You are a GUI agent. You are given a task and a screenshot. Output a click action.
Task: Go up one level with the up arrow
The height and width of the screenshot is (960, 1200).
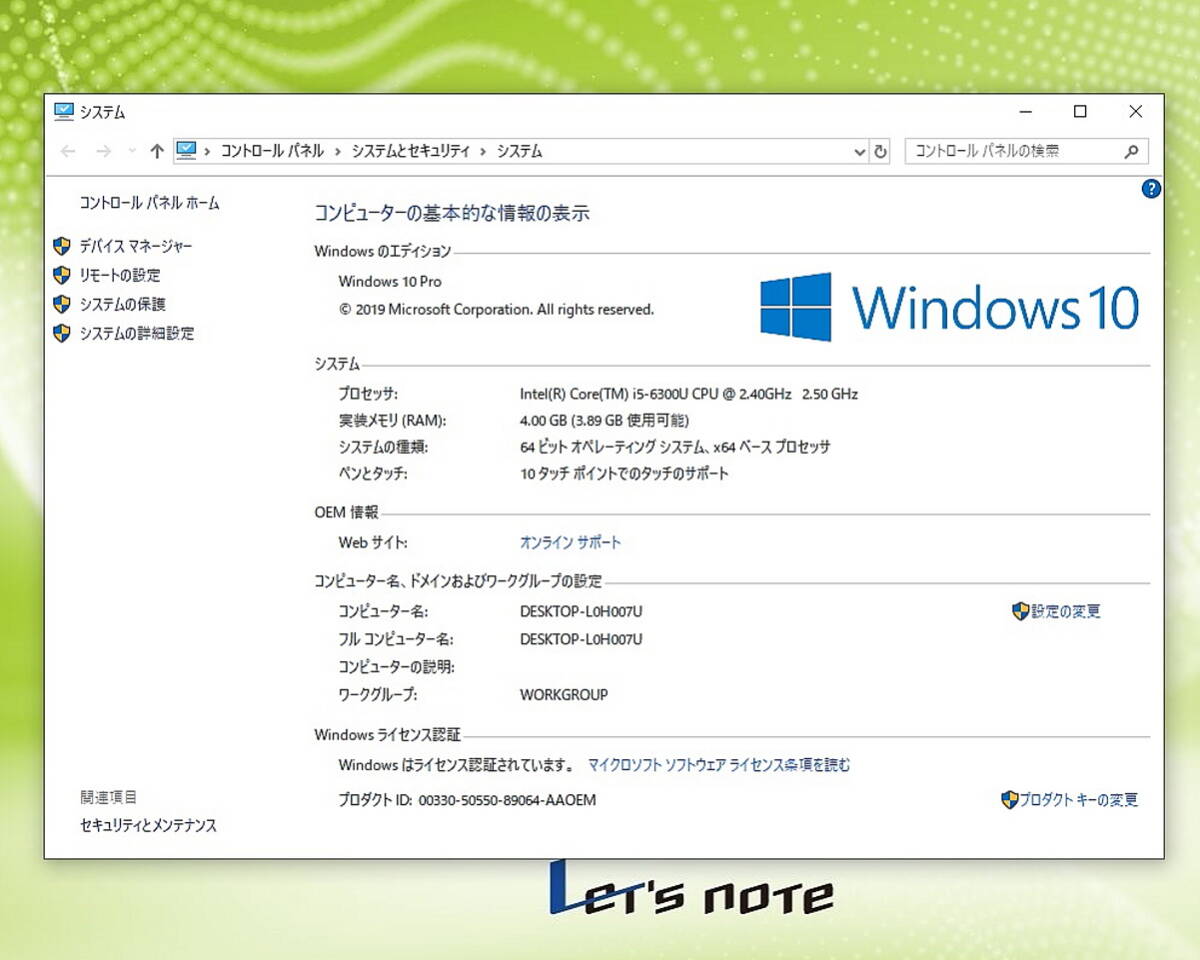click(x=157, y=151)
